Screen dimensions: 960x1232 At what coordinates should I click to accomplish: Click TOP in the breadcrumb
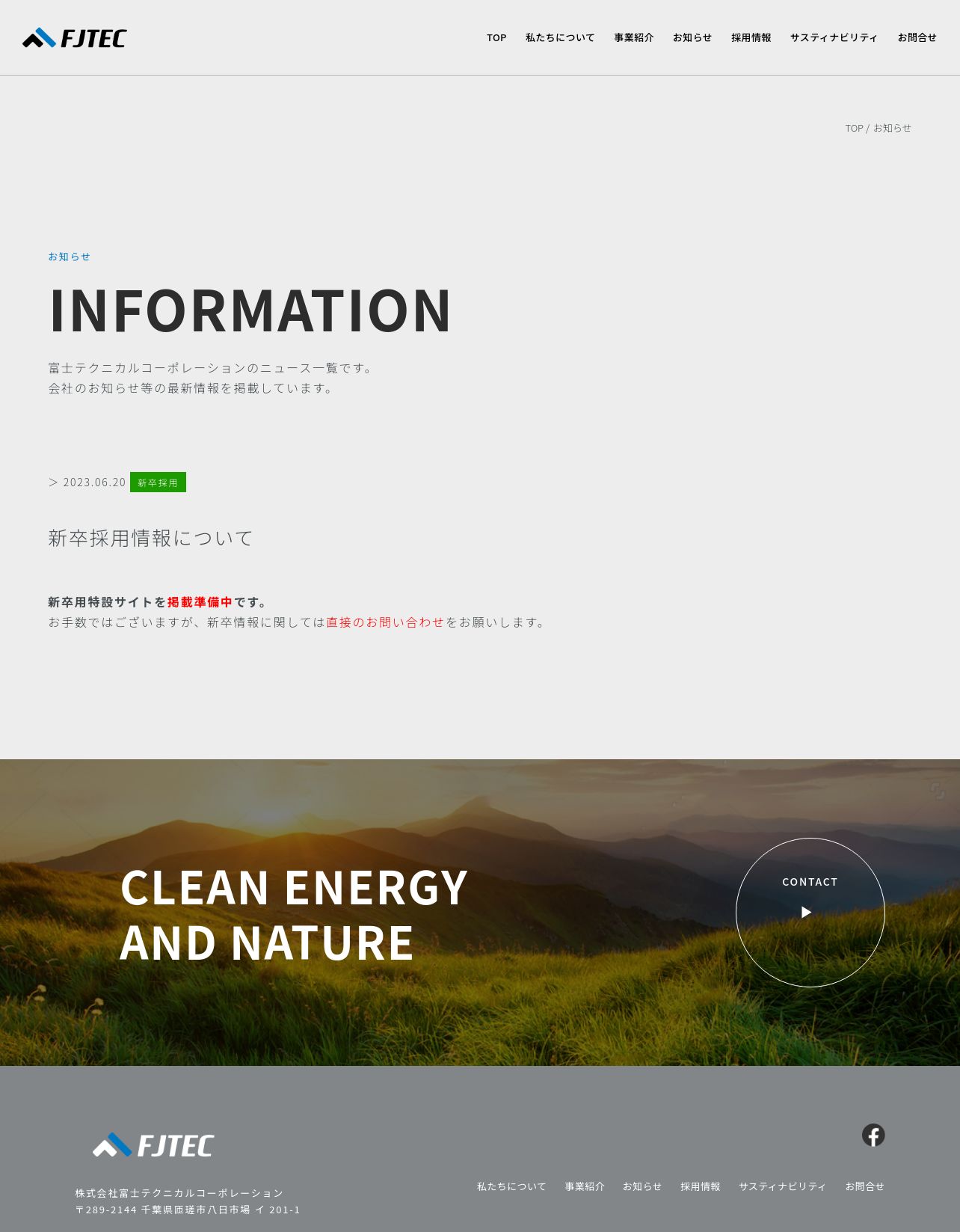coord(854,128)
